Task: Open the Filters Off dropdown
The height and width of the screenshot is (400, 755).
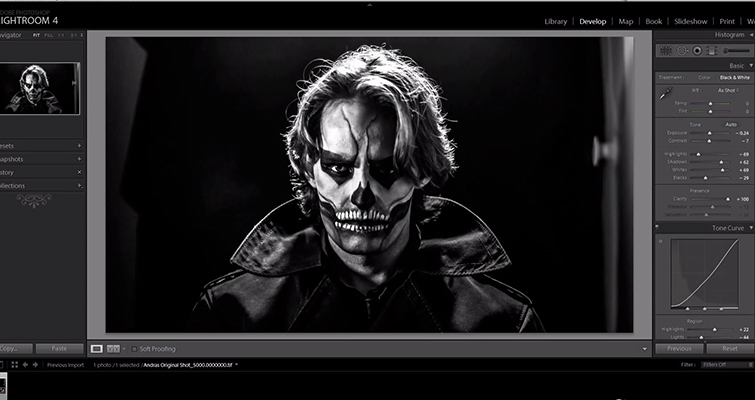Action: tap(726, 365)
